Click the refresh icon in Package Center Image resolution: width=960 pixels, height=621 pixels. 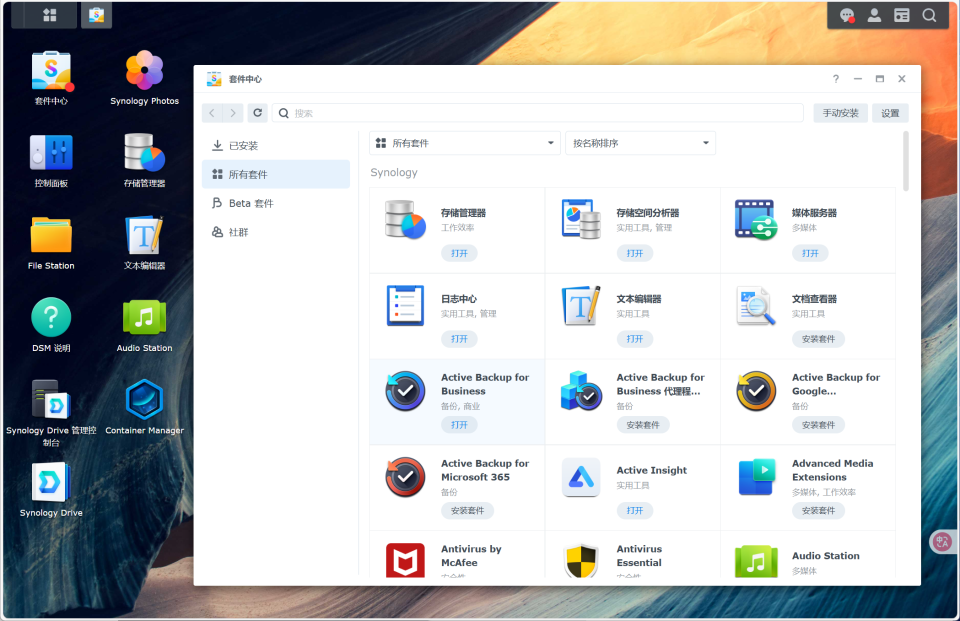coord(258,113)
